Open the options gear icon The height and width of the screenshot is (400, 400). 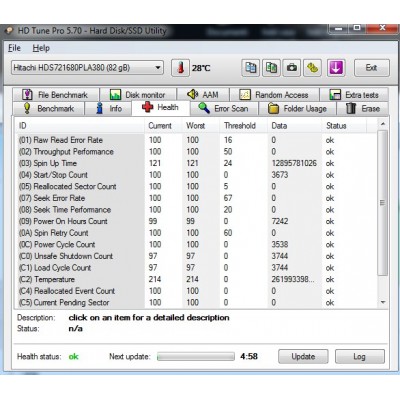coord(313,68)
